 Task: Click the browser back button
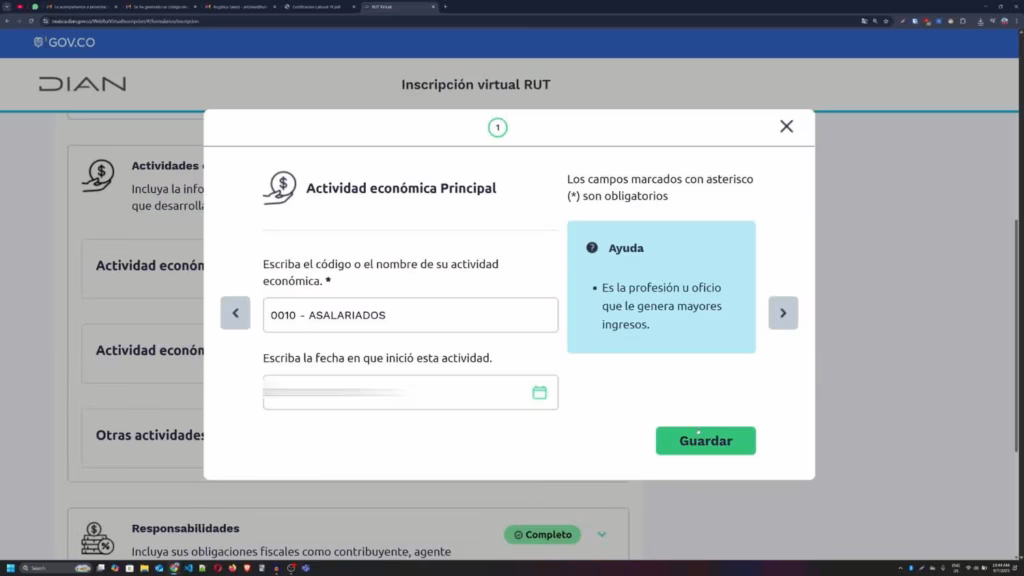point(7,21)
